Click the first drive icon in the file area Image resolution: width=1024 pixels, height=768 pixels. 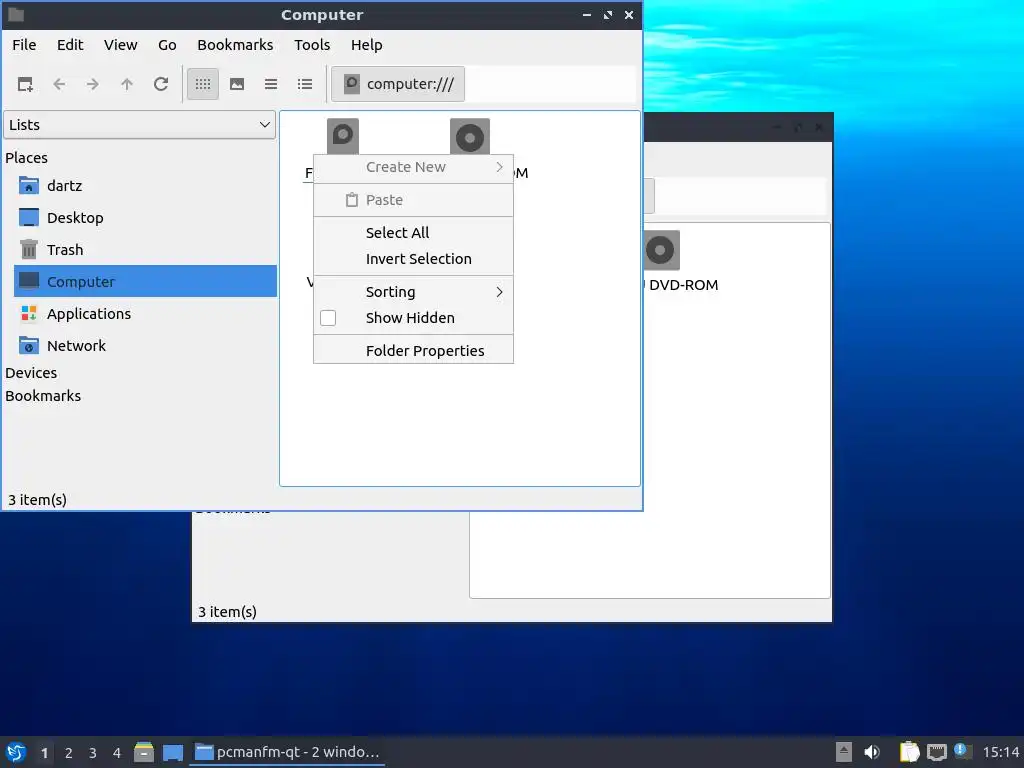pos(343,136)
